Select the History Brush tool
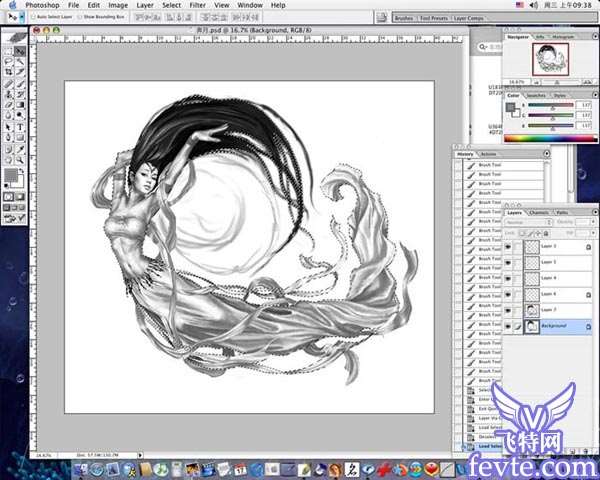 pos(20,95)
